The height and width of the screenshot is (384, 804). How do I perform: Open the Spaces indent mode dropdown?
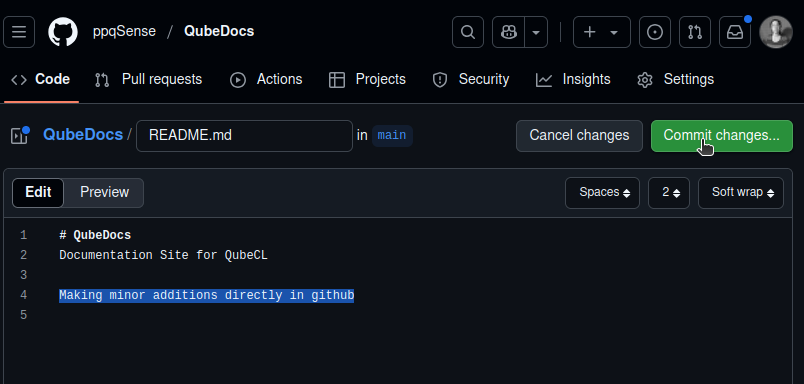602,193
